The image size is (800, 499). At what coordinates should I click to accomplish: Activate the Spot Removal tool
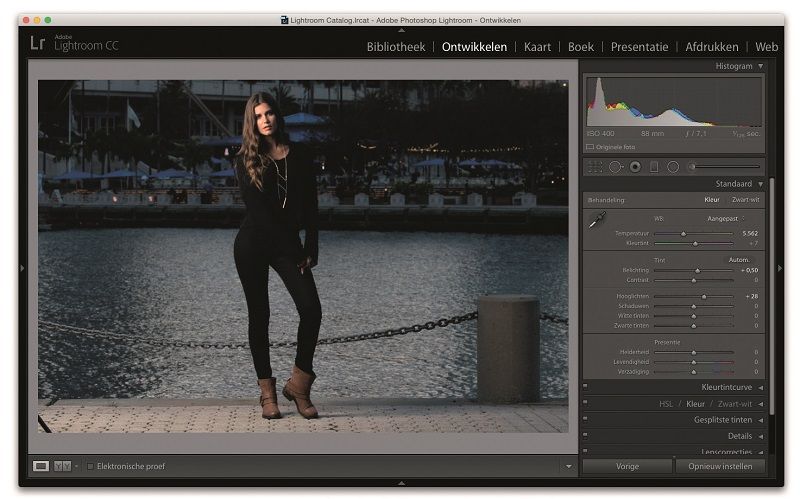click(616, 167)
